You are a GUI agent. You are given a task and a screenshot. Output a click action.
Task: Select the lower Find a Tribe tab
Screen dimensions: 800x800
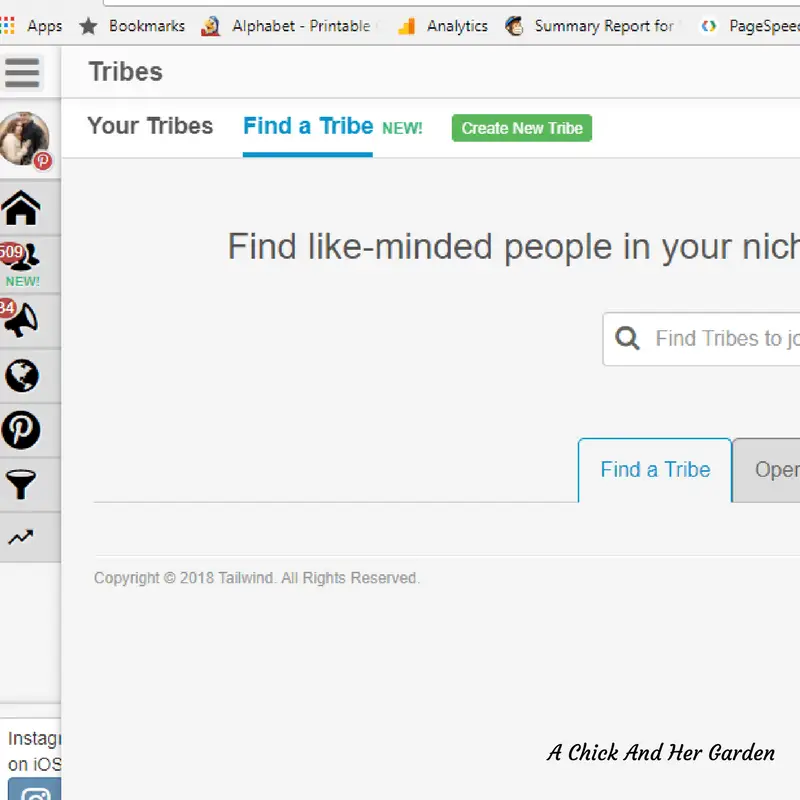655,470
